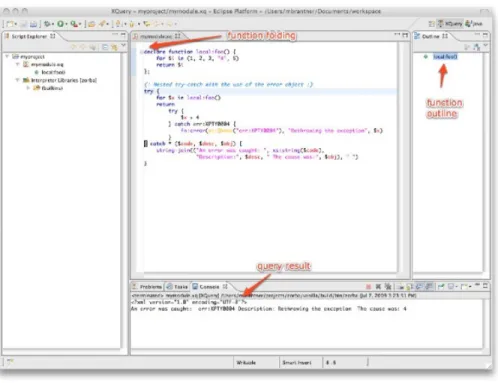The width and height of the screenshot is (498, 383).
Task: Minimize the Outline view
Action: 477,35
